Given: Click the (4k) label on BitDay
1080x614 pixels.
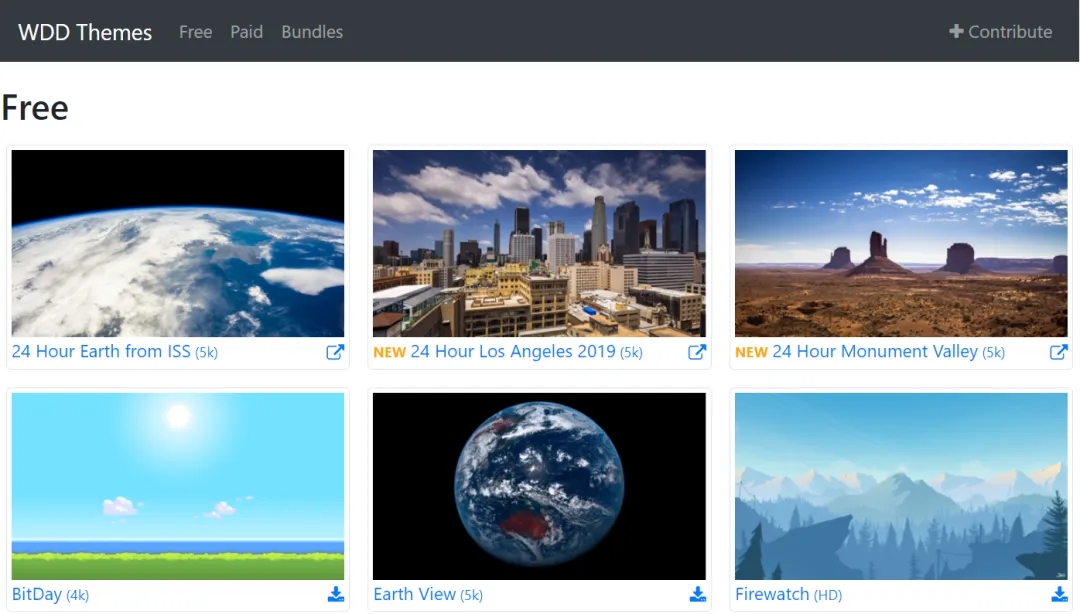Looking at the screenshot, I should click(78, 595).
